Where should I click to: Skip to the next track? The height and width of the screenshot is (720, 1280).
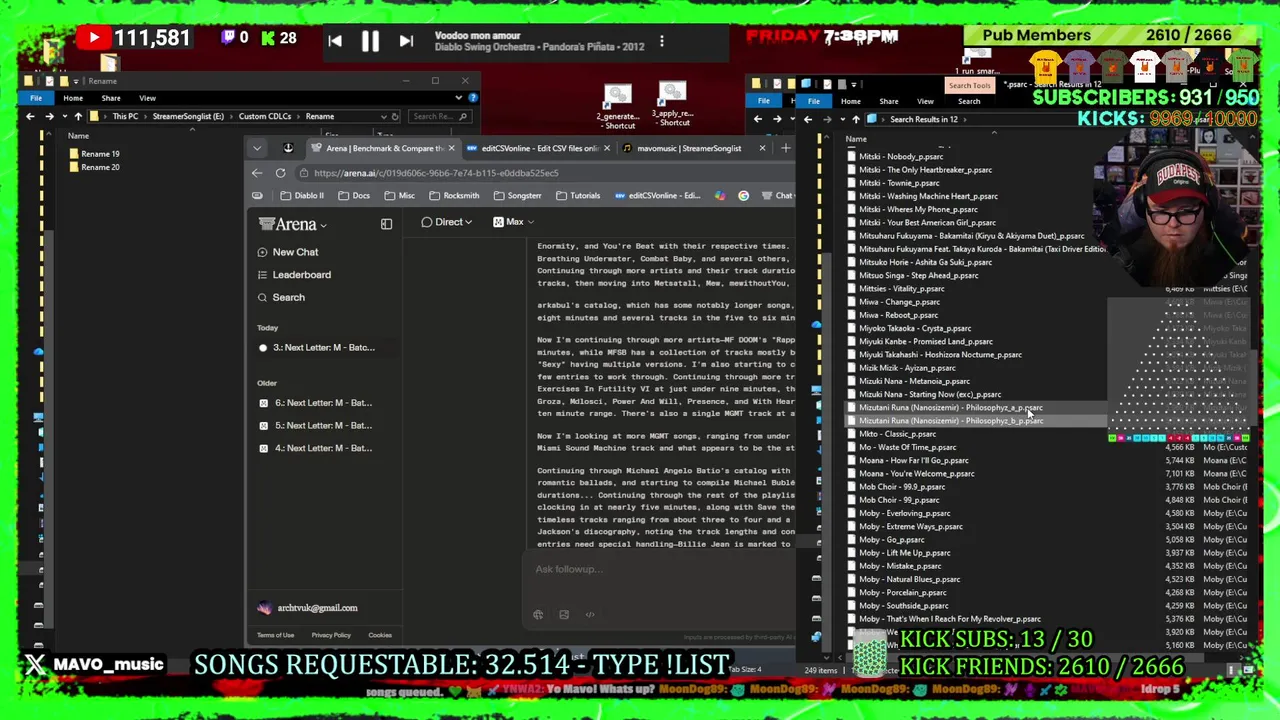[x=406, y=41]
